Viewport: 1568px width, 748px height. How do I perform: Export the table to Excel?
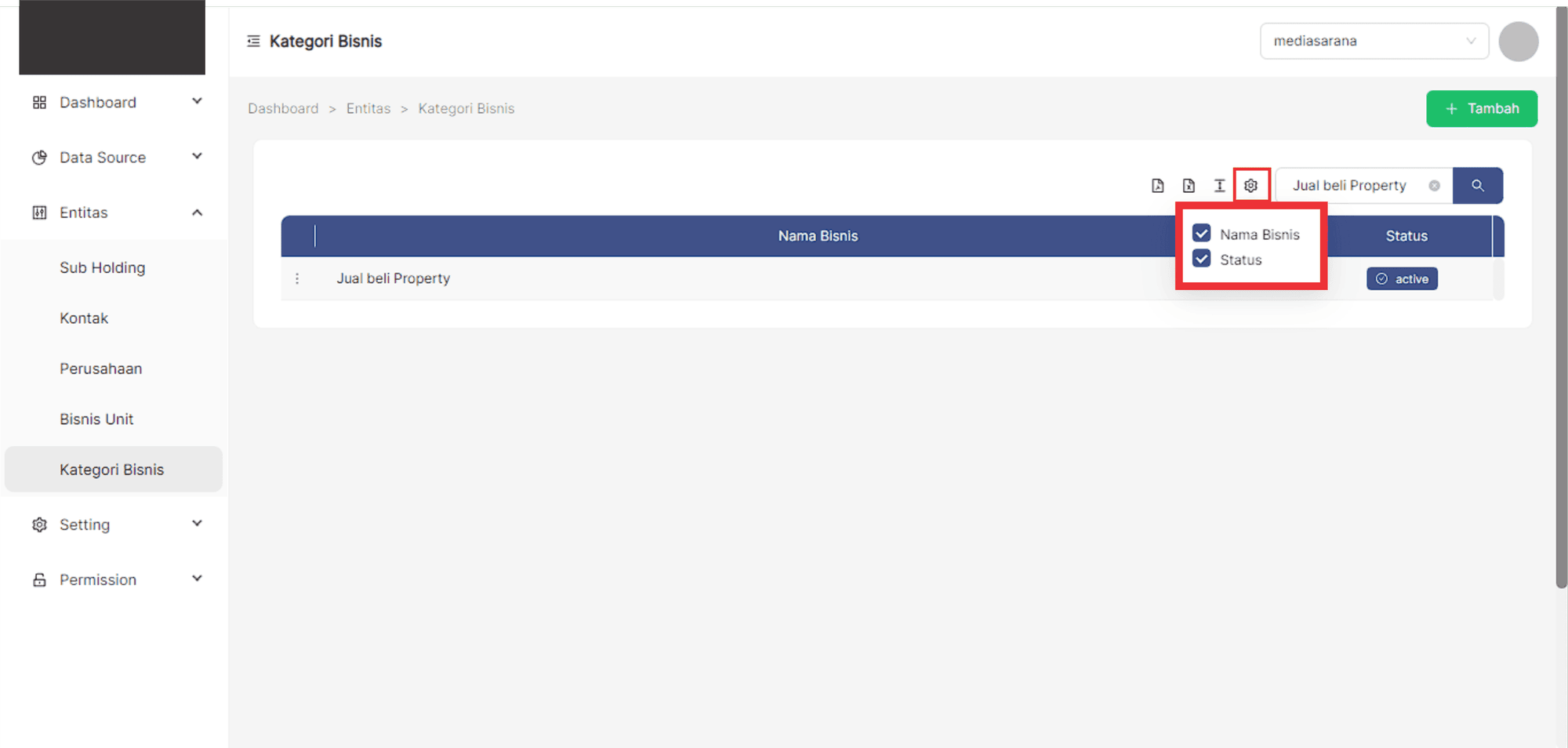[1189, 186]
